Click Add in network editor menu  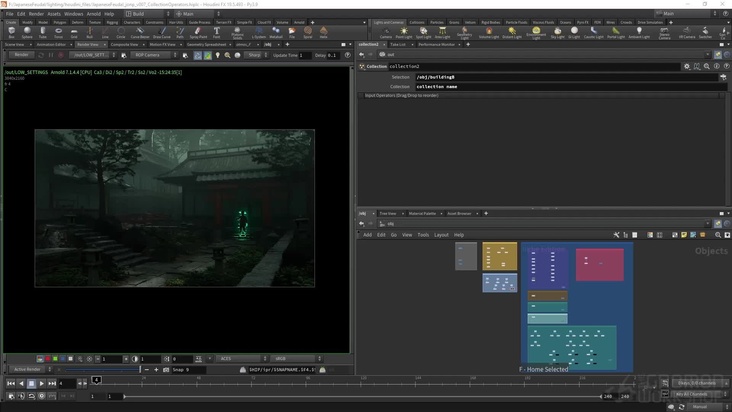point(367,235)
